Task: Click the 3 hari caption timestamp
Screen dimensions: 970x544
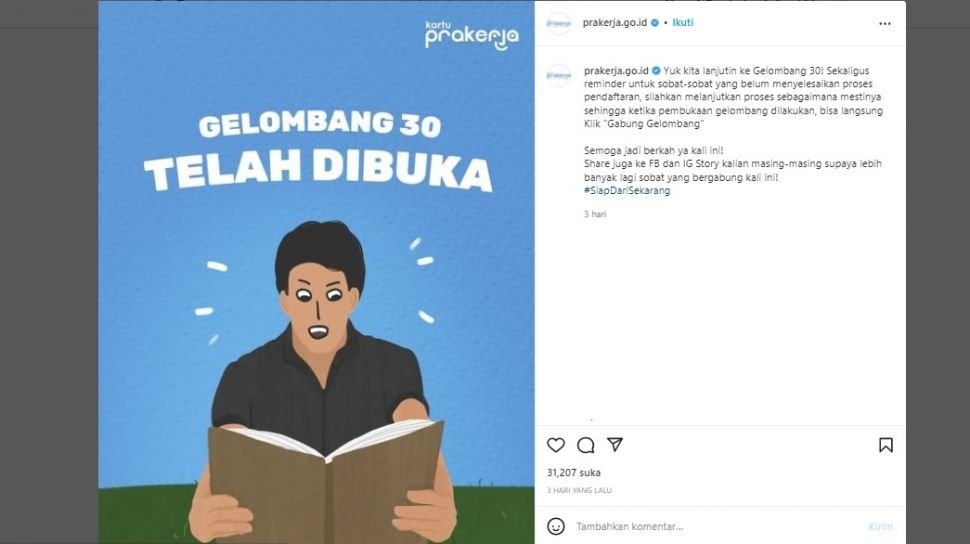Action: [x=595, y=214]
